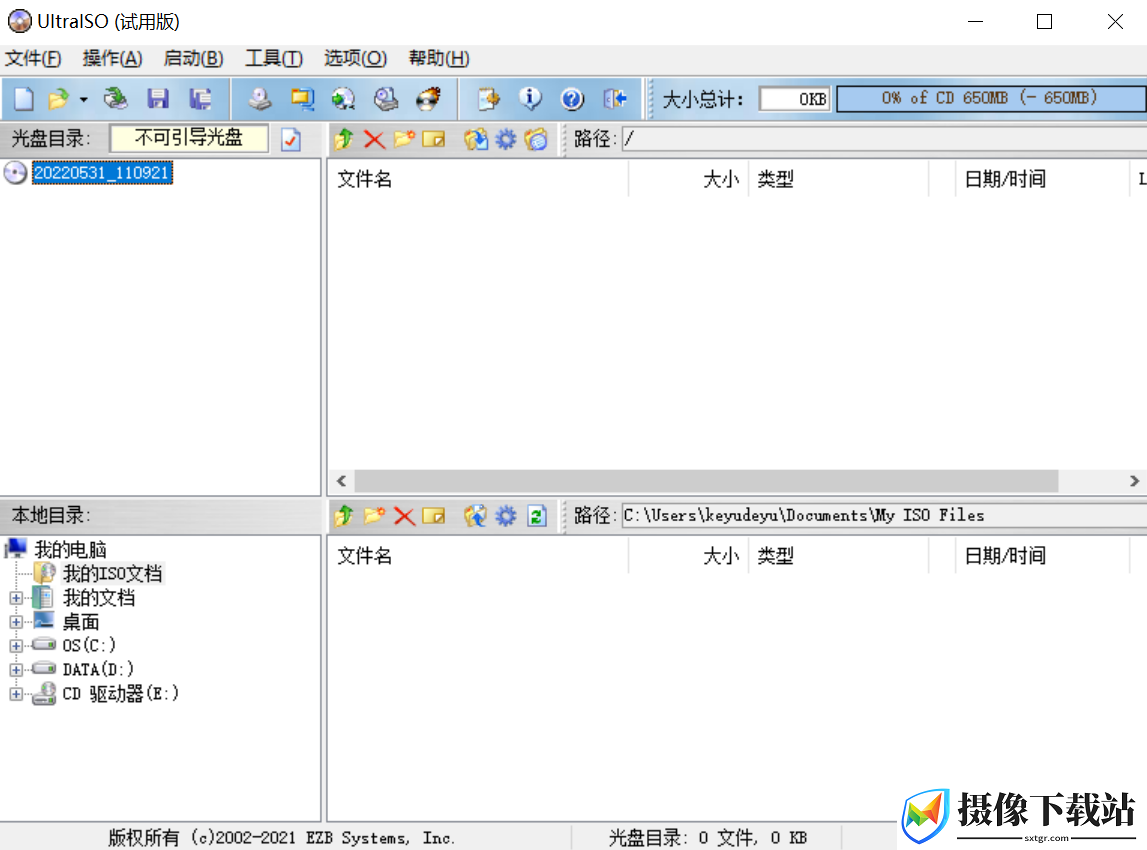Image resolution: width=1147 pixels, height=850 pixels.
Task: Sort the local pane by 类型 column
Action: [x=838, y=556]
